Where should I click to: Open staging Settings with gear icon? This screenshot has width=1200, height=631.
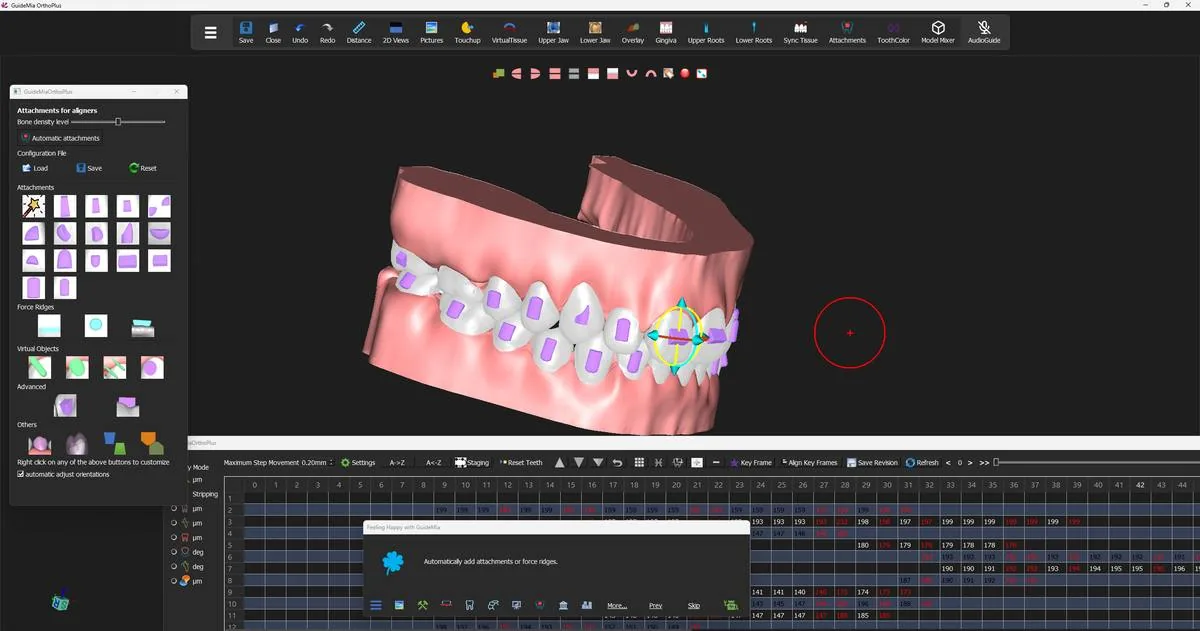tap(358, 462)
